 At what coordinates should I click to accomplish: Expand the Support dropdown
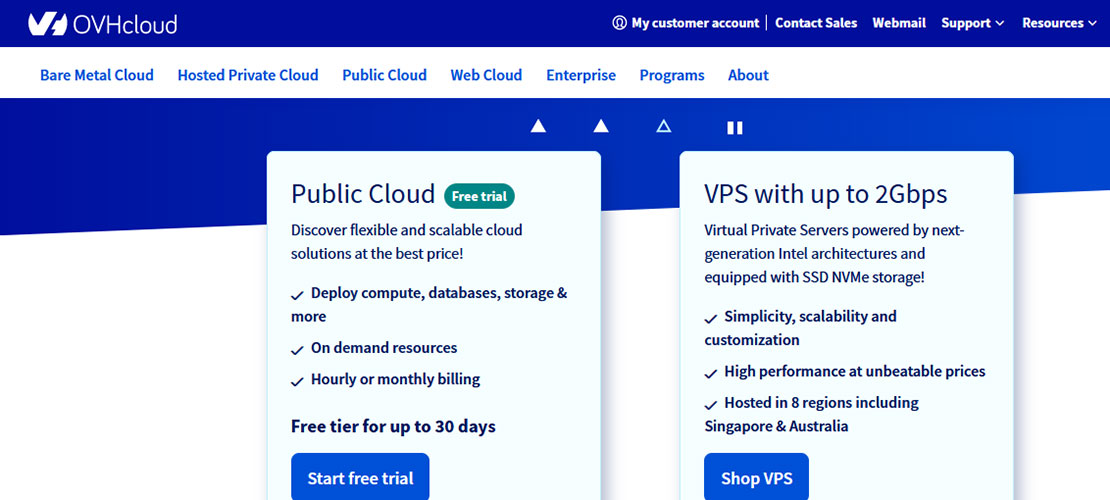pos(973,23)
